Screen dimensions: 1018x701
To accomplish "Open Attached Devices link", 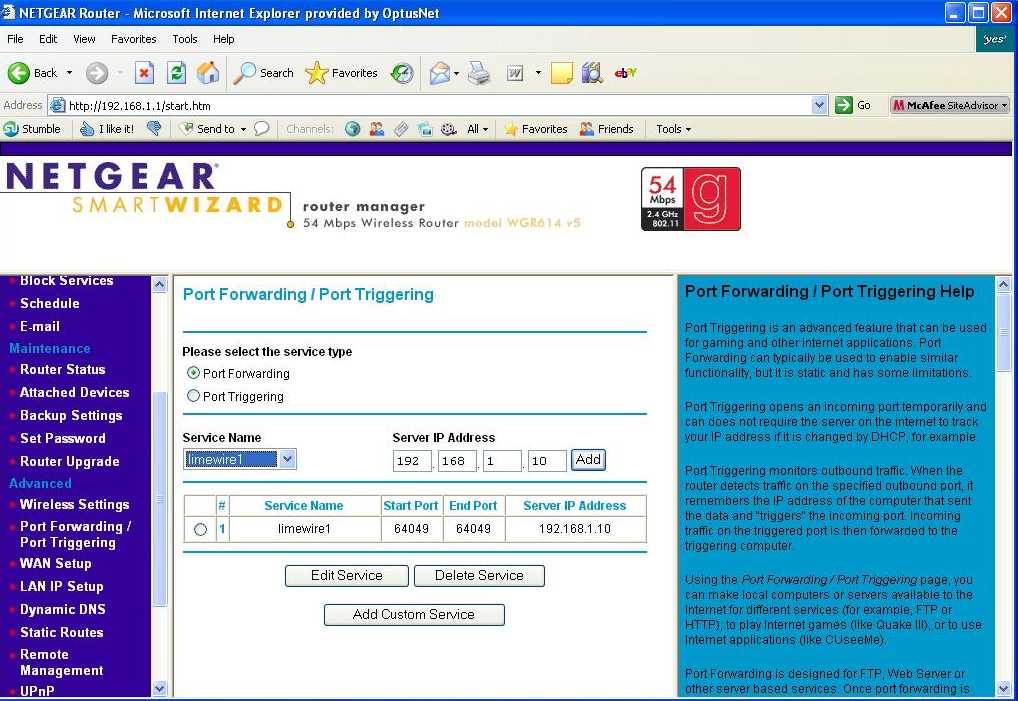I will [75, 392].
